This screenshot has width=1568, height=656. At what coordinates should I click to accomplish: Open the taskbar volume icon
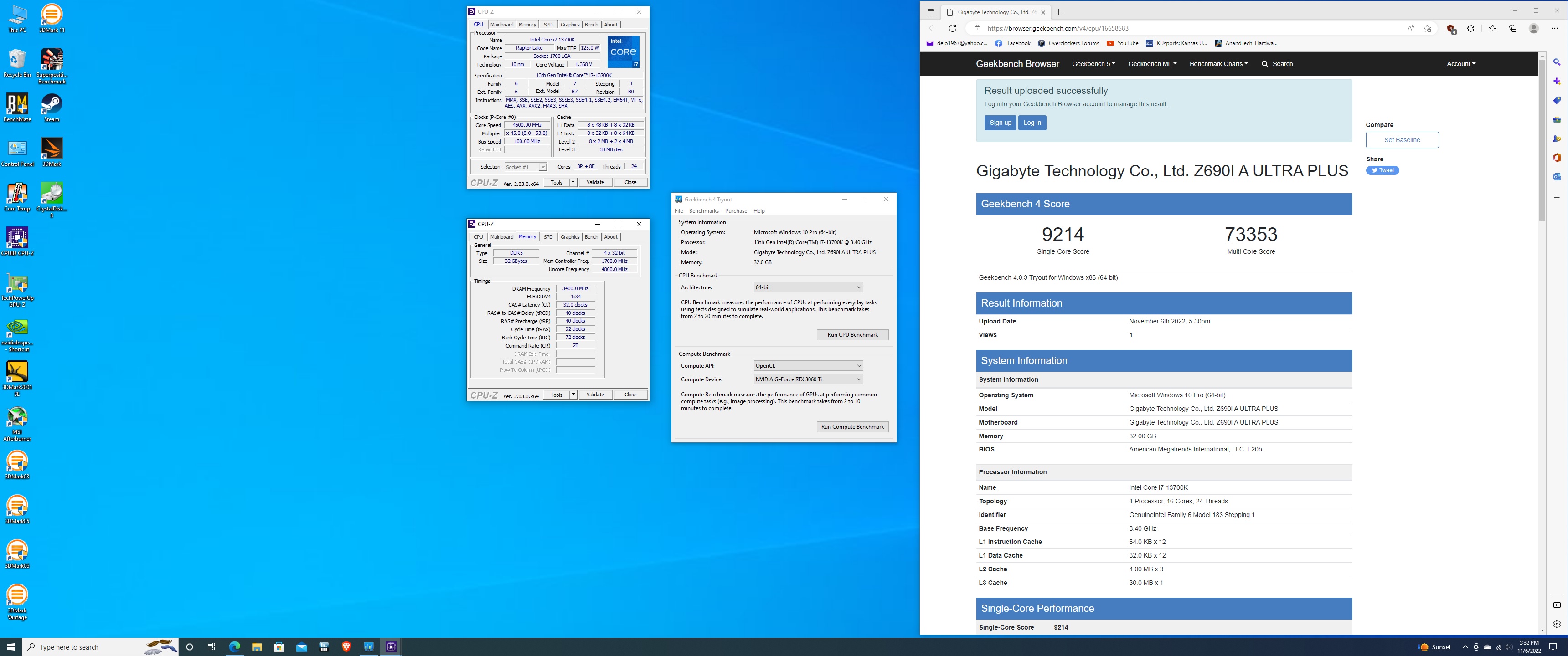coord(1508,647)
